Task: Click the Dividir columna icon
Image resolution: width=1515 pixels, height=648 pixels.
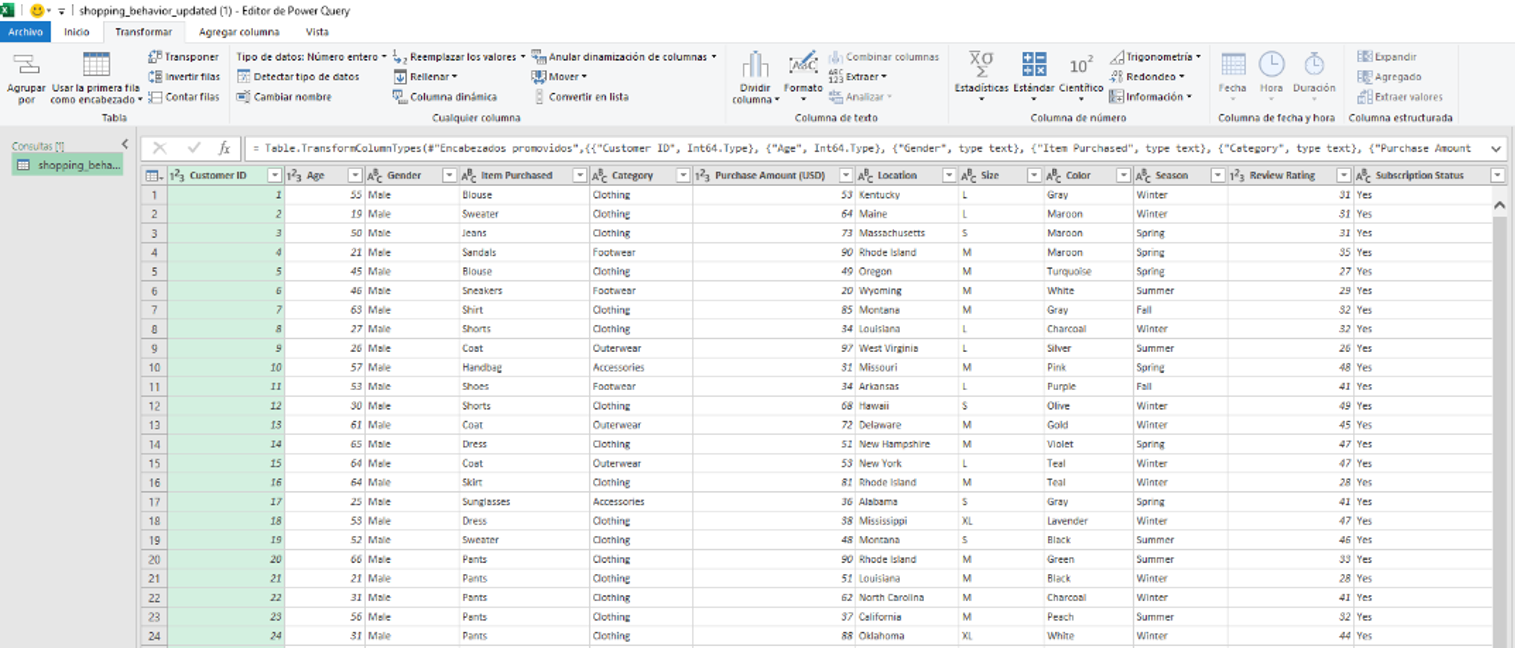Action: point(755,66)
